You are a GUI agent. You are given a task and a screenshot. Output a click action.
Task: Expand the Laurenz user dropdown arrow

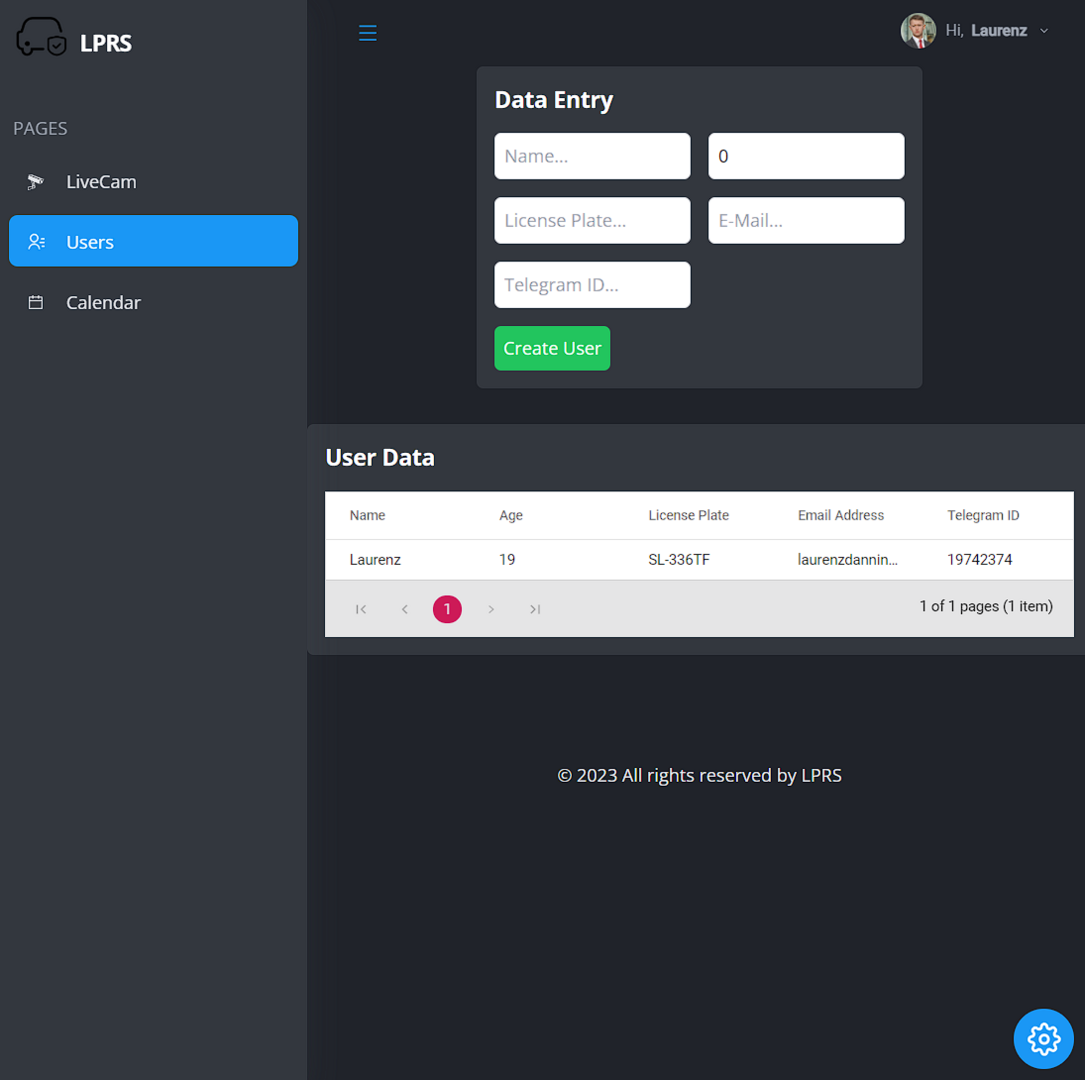click(1044, 31)
